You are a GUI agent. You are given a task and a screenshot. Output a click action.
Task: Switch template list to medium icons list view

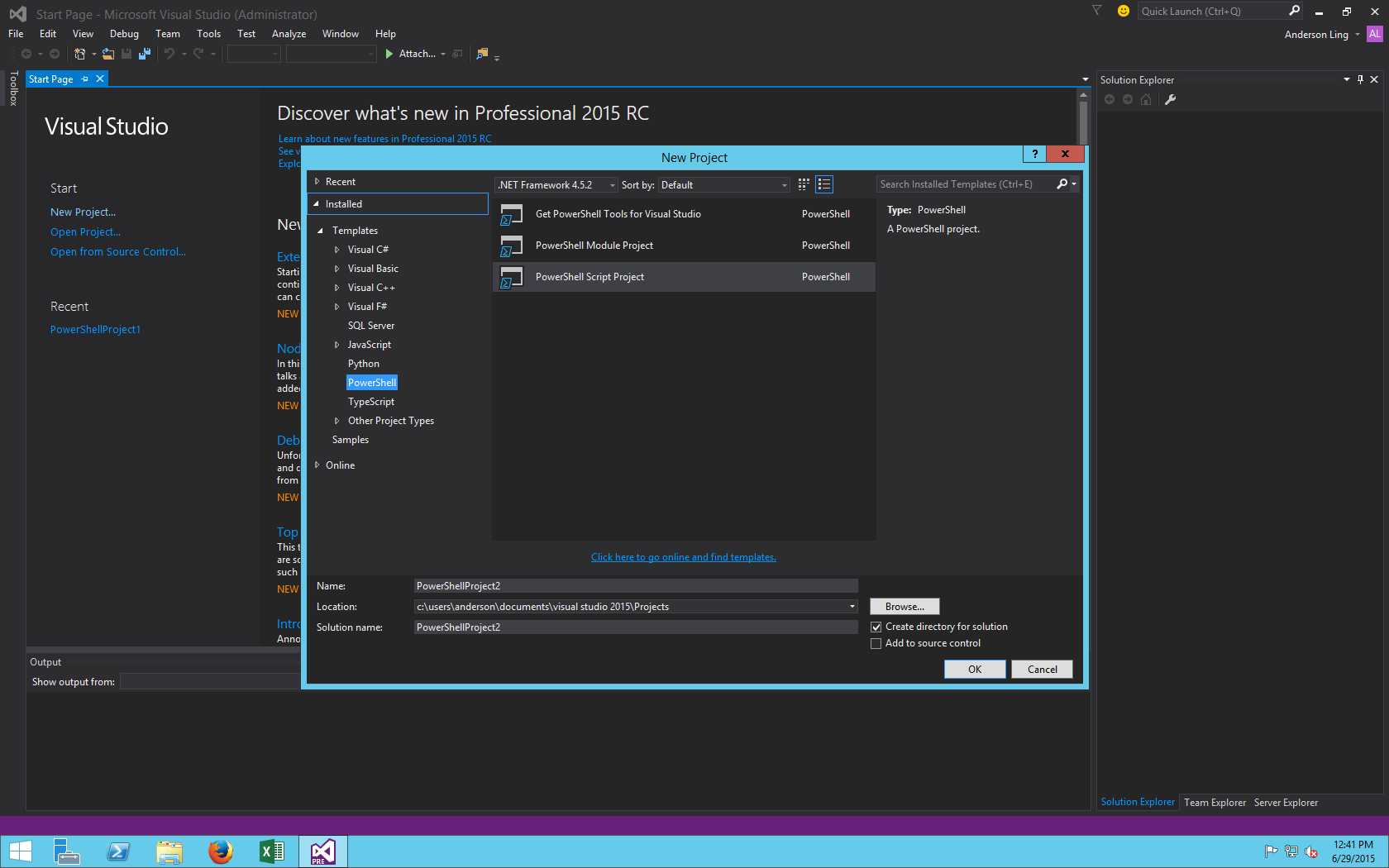pos(824,184)
